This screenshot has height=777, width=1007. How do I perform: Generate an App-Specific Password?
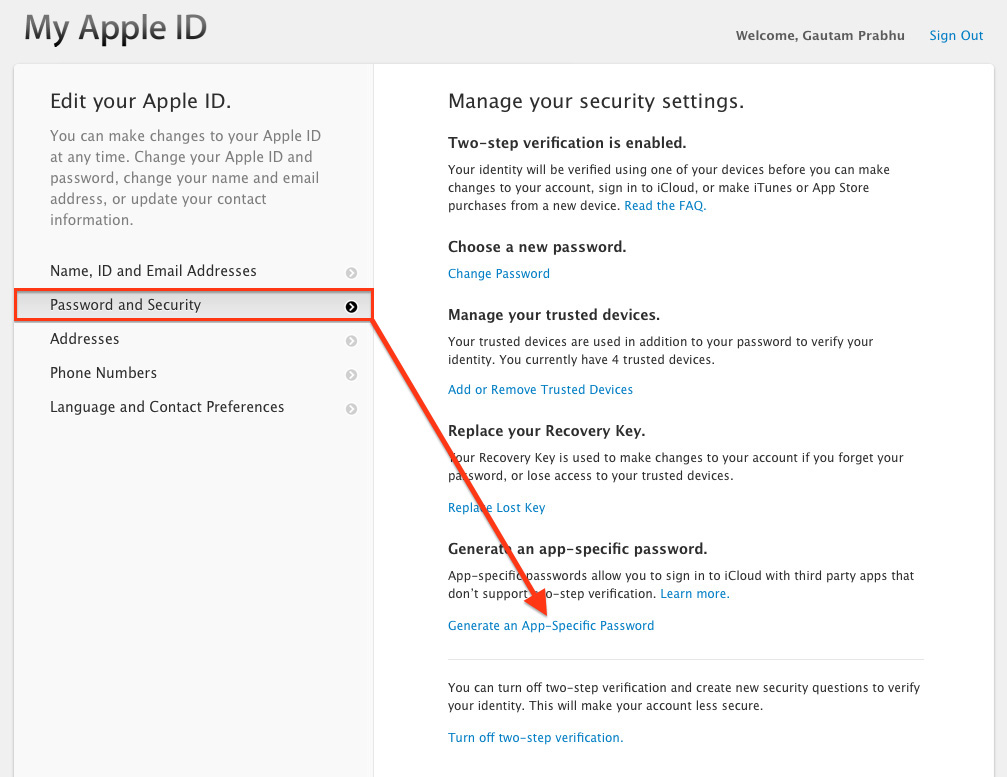pos(551,626)
